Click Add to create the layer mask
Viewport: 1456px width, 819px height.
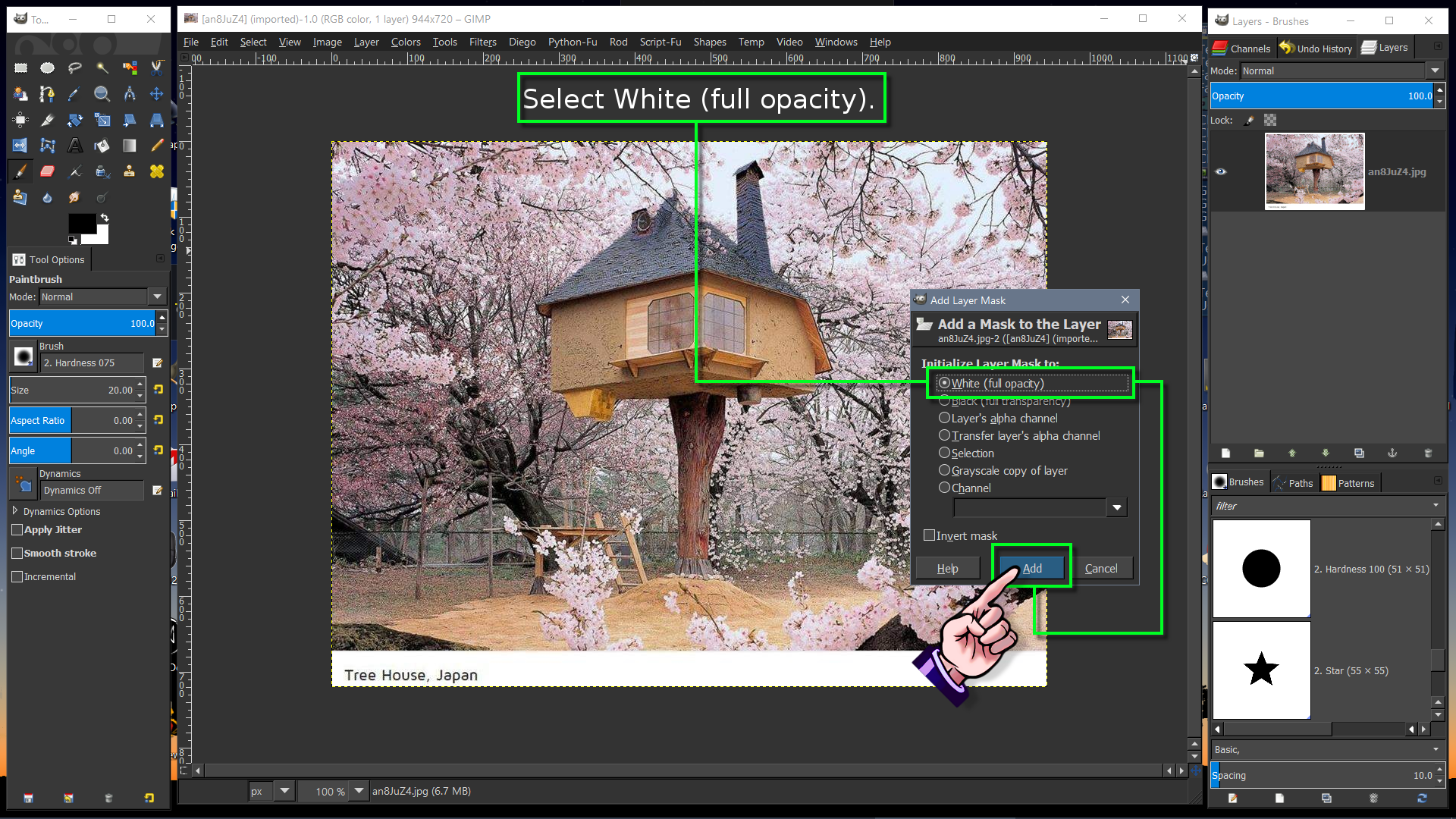pos(1032,569)
